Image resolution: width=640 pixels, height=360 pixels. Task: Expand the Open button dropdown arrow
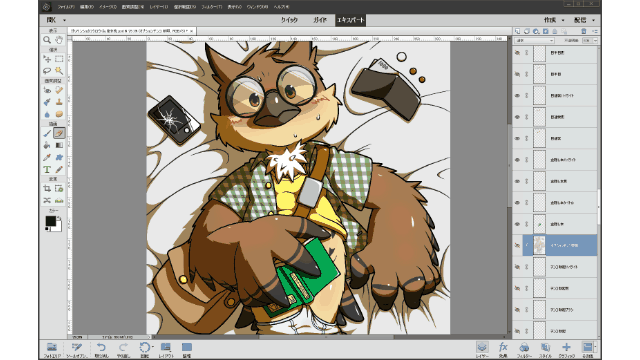[x=64, y=20]
